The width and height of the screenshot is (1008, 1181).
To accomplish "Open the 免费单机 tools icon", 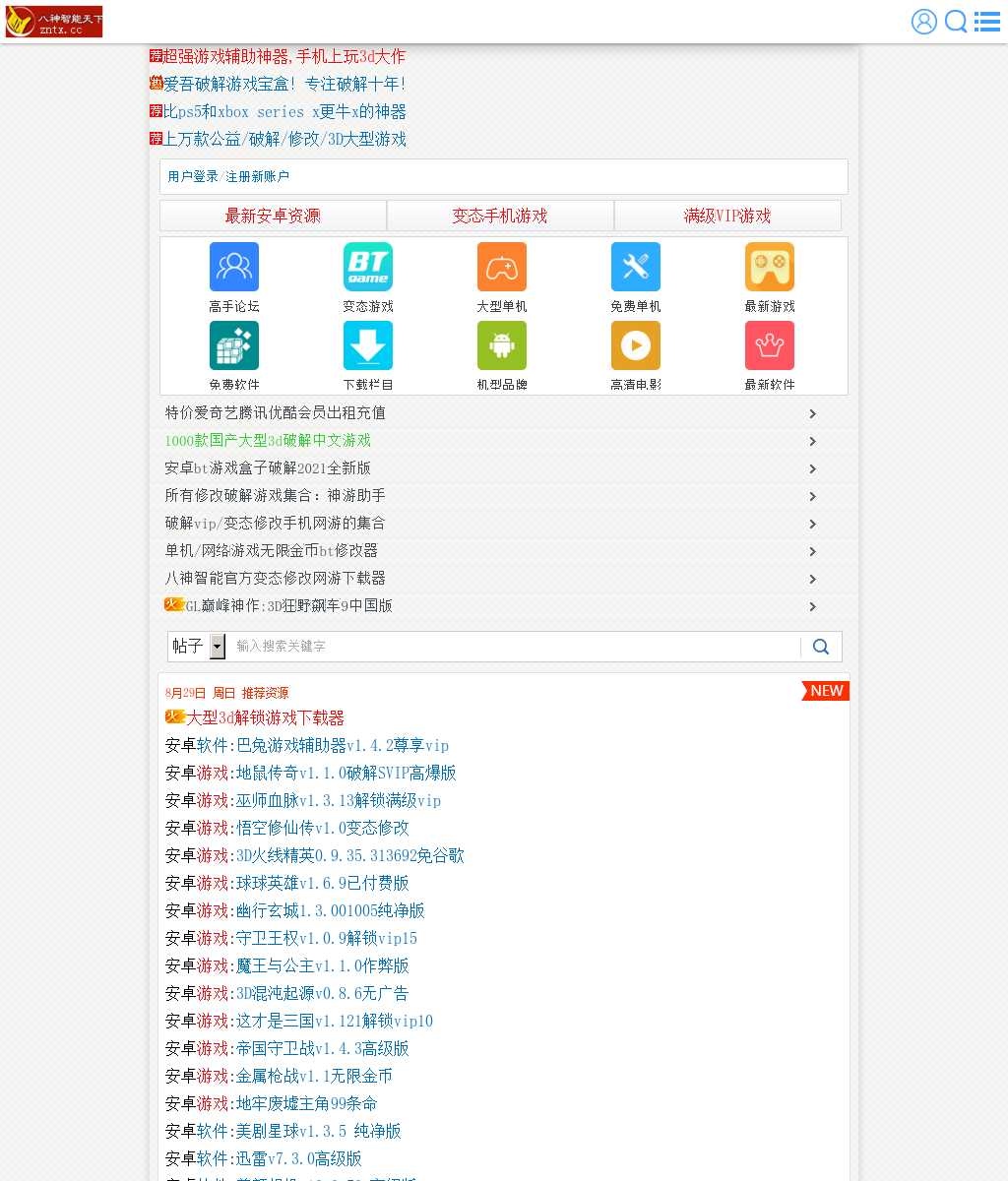I will click(636, 267).
